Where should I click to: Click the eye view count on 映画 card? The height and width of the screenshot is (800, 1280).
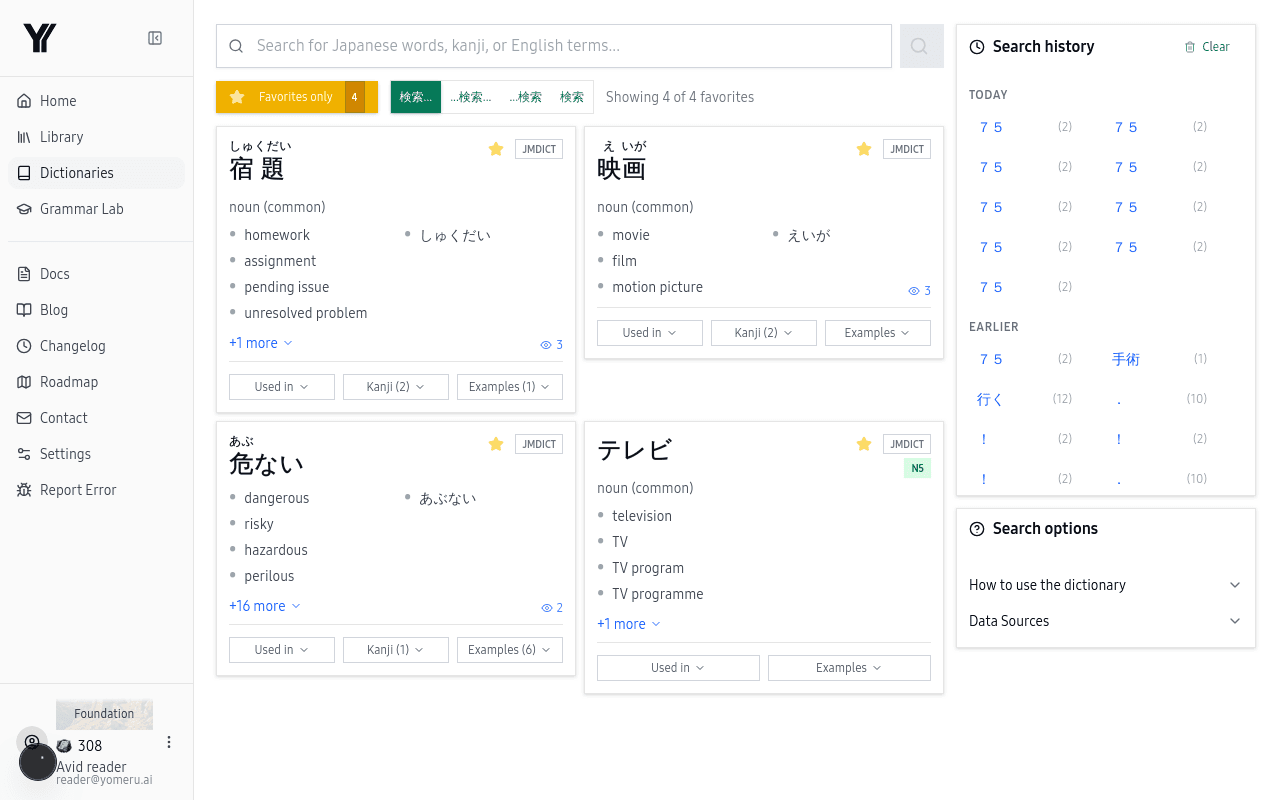click(919, 291)
